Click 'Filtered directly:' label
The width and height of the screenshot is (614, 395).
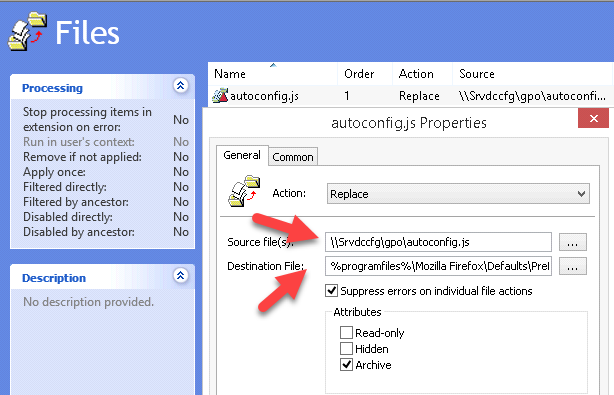pos(65,187)
